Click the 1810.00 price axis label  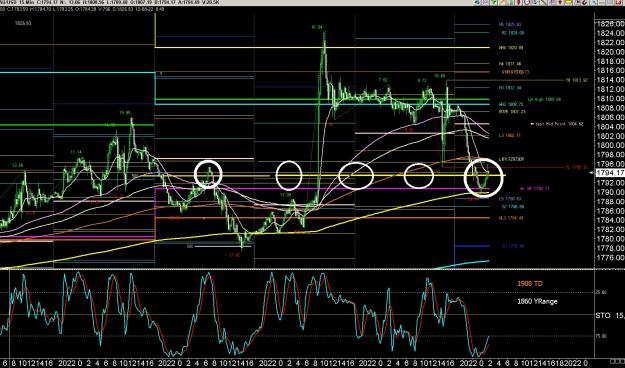610,98
